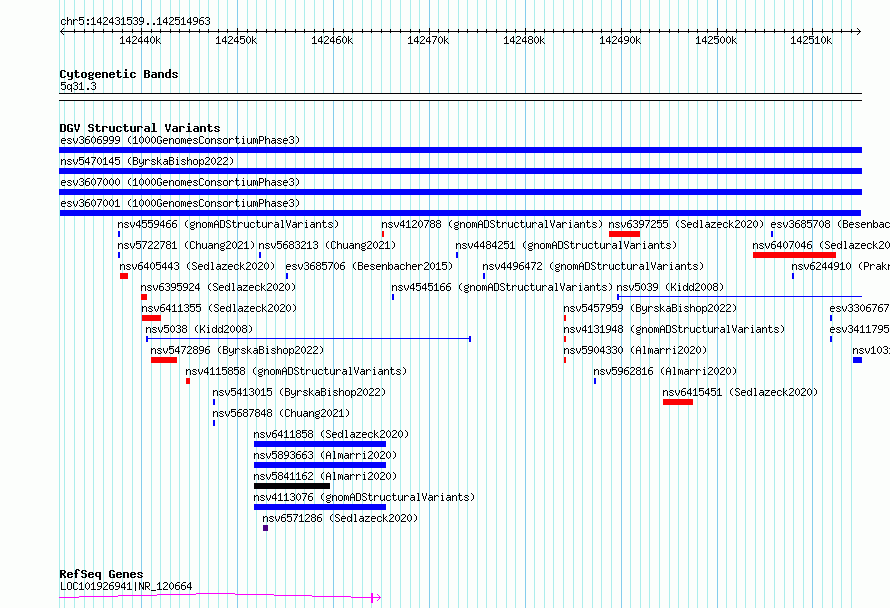Image resolution: width=890 pixels, height=608 pixels.
Task: Click the blue bar under nsv4113076
Action: 320,507
